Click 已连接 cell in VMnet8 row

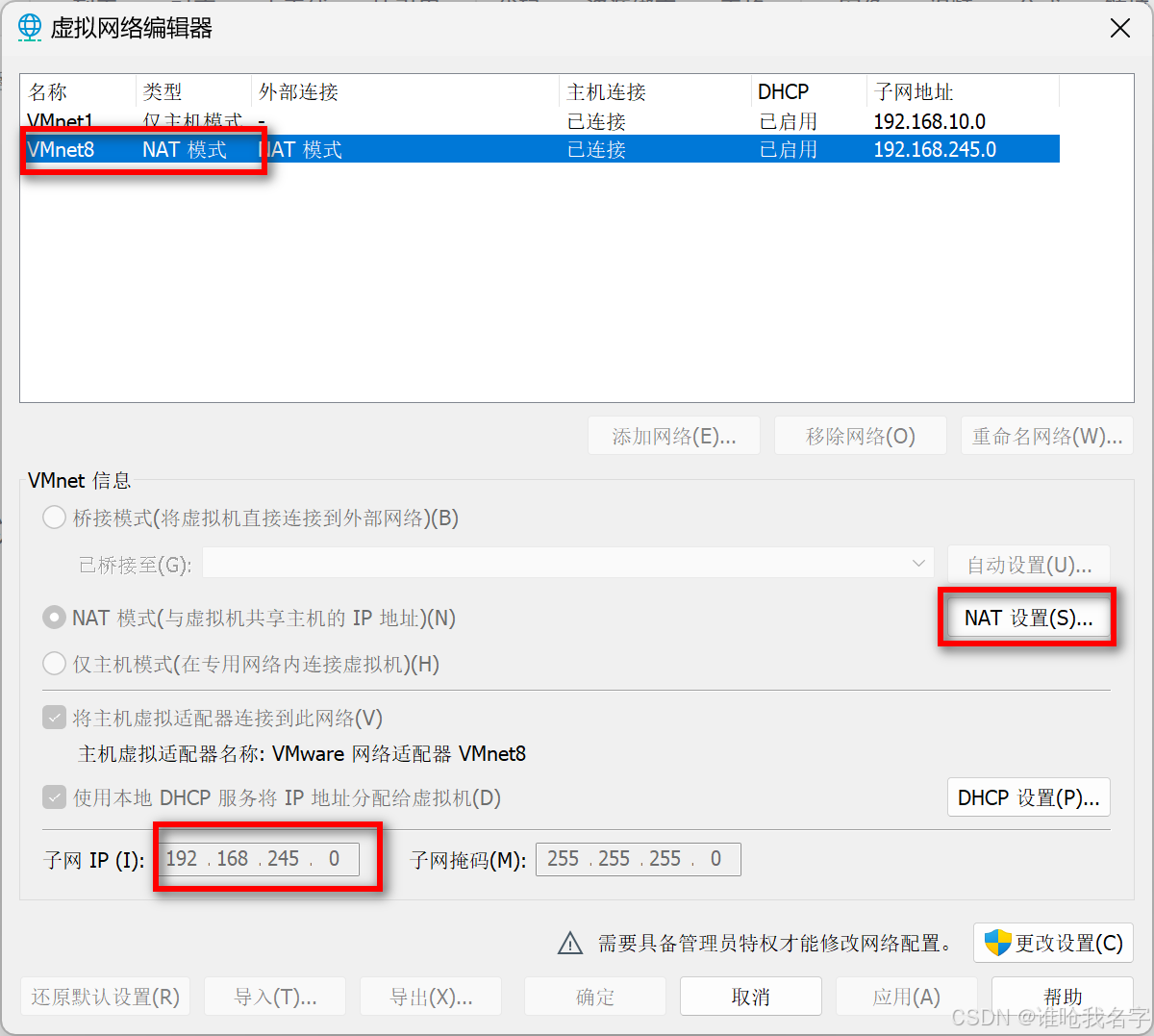[x=596, y=150]
